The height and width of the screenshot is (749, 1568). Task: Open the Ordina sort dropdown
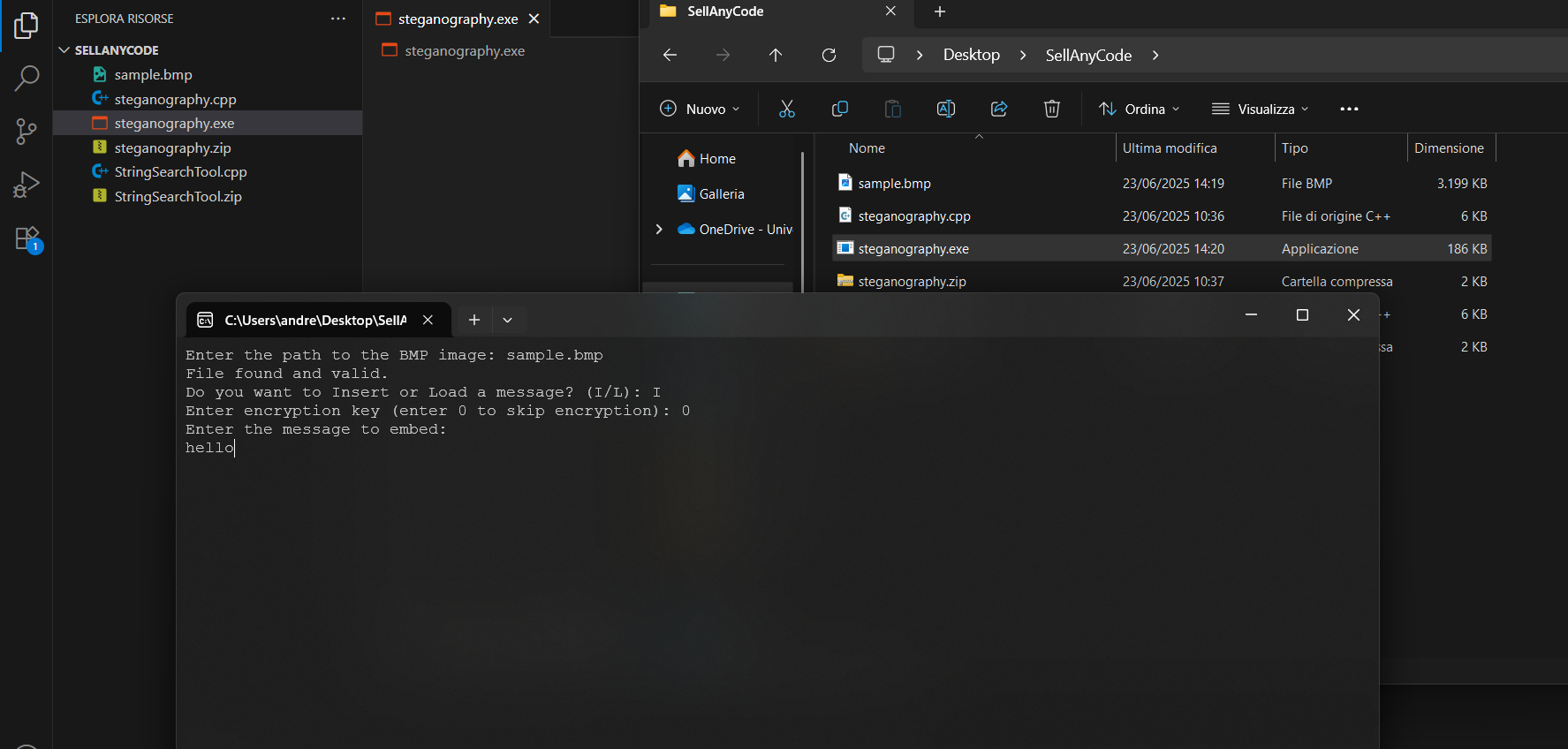click(1139, 109)
